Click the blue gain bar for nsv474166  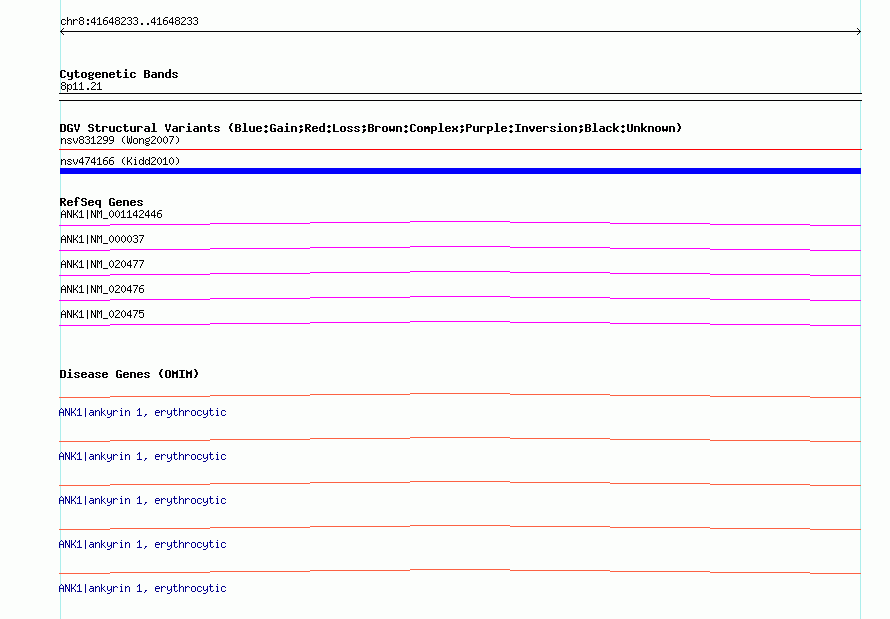pyautogui.click(x=460, y=171)
